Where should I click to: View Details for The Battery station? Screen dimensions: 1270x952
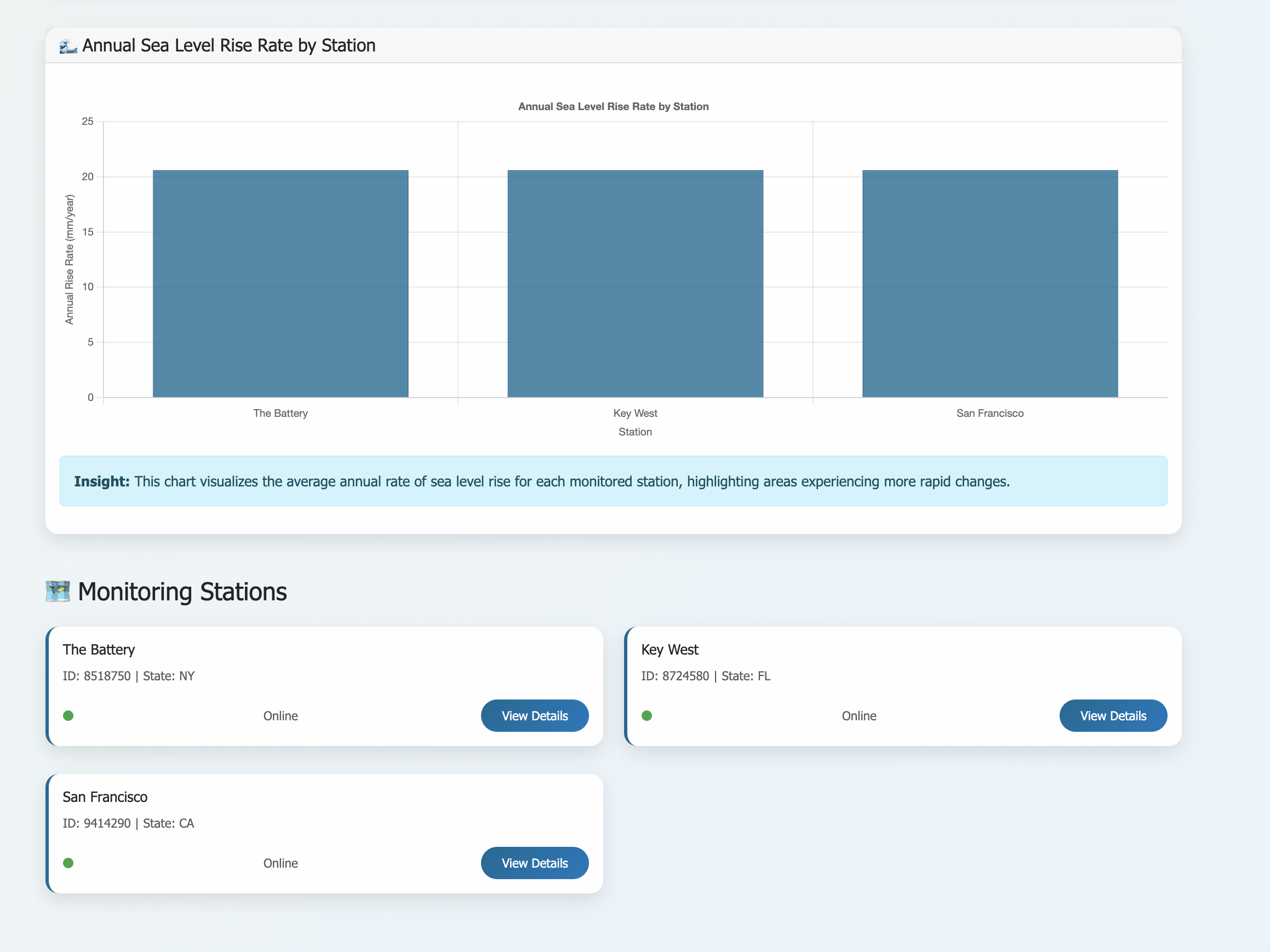[534, 715]
